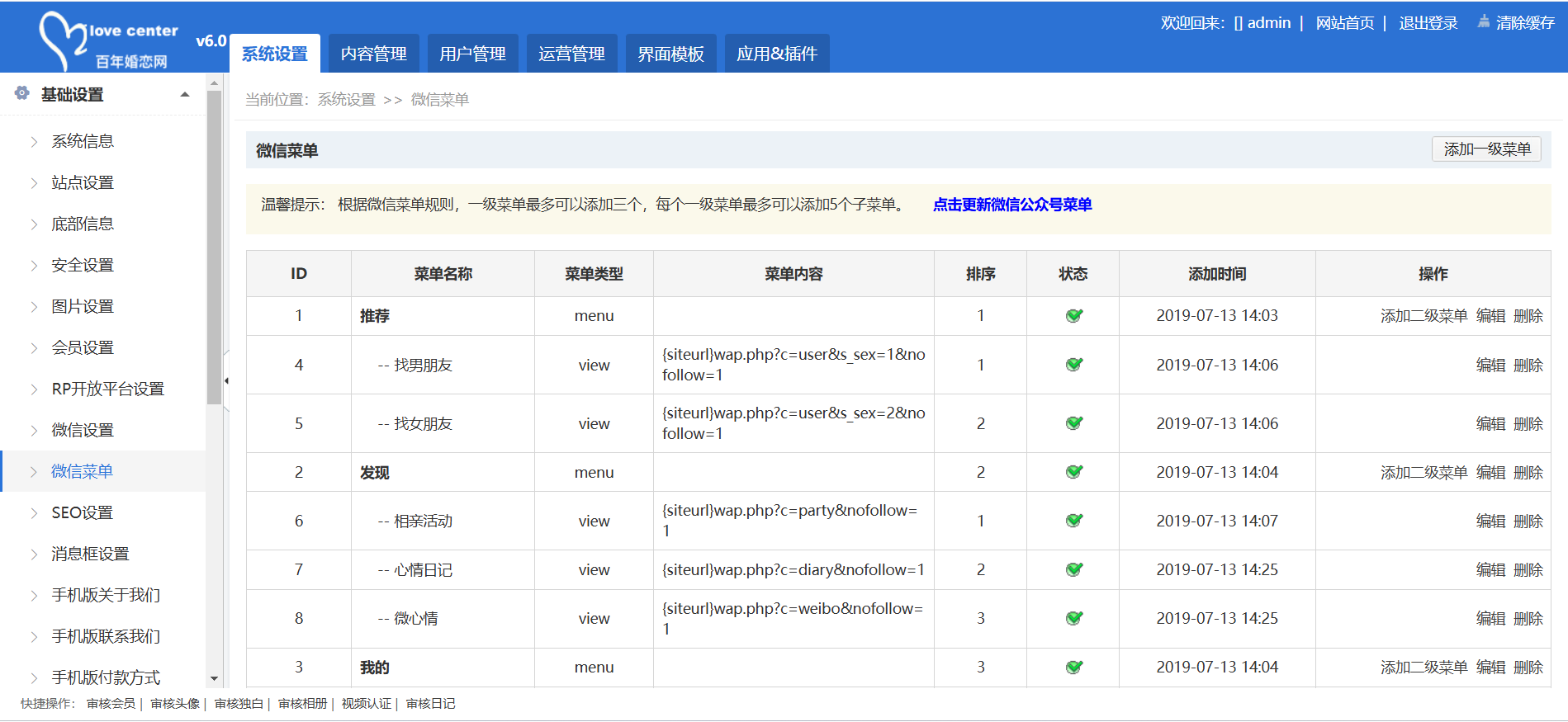Click status checkmark icon for 相亲活动 row

[x=1073, y=521]
